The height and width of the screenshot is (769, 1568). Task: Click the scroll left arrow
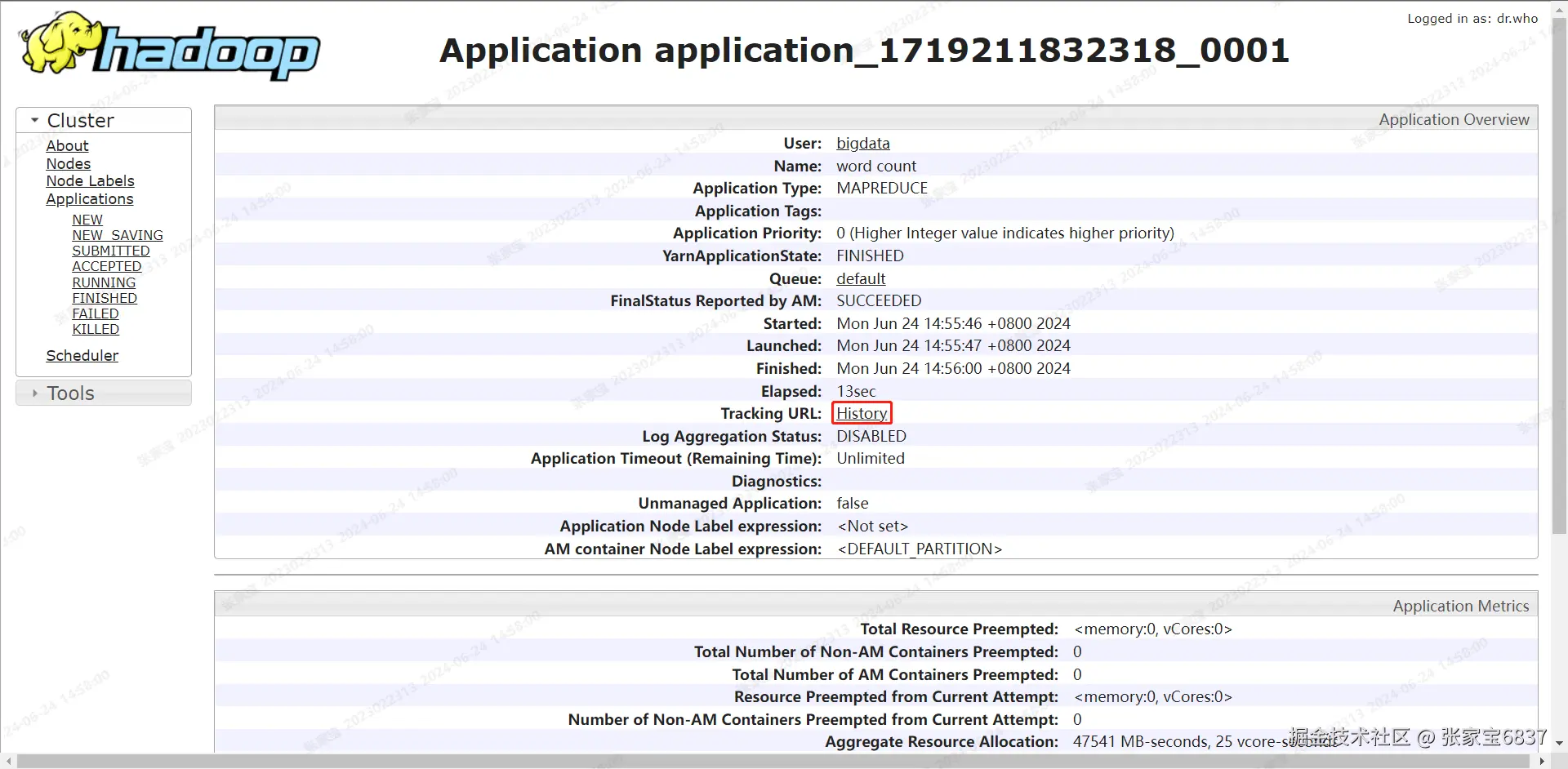[x=8, y=761]
